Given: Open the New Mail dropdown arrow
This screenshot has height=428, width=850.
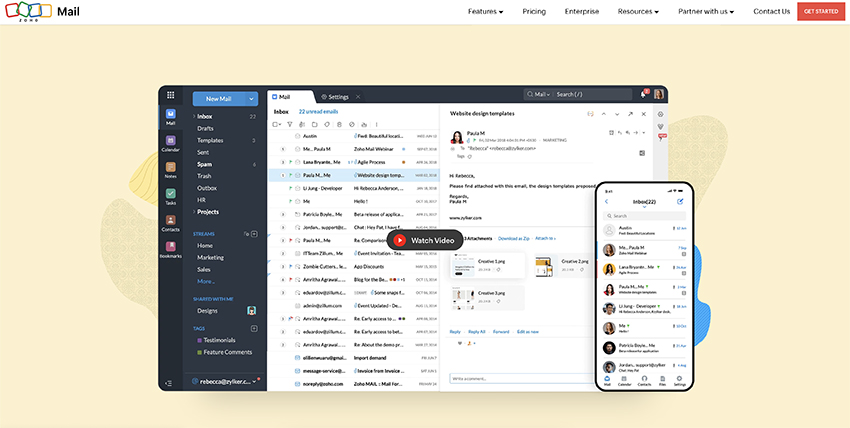Looking at the screenshot, I should (x=252, y=99).
